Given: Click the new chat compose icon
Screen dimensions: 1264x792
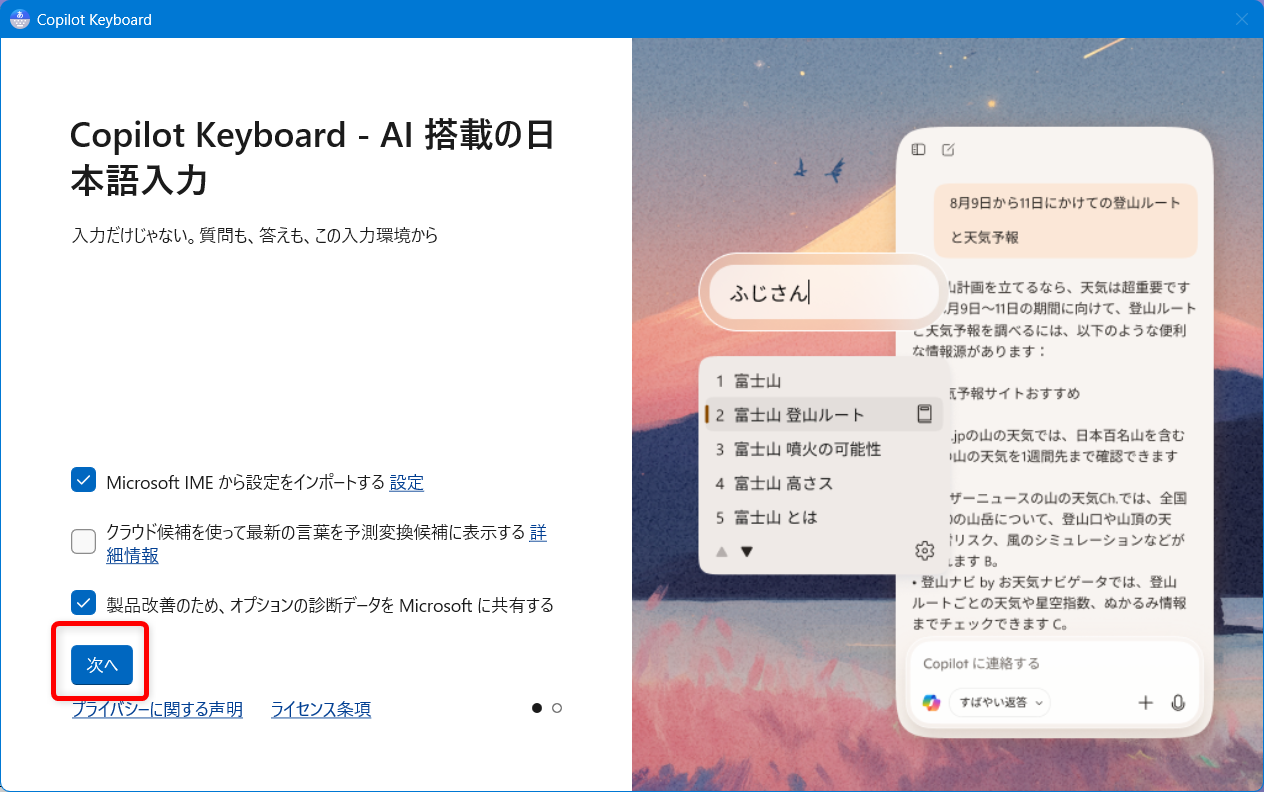Looking at the screenshot, I should (x=948, y=150).
